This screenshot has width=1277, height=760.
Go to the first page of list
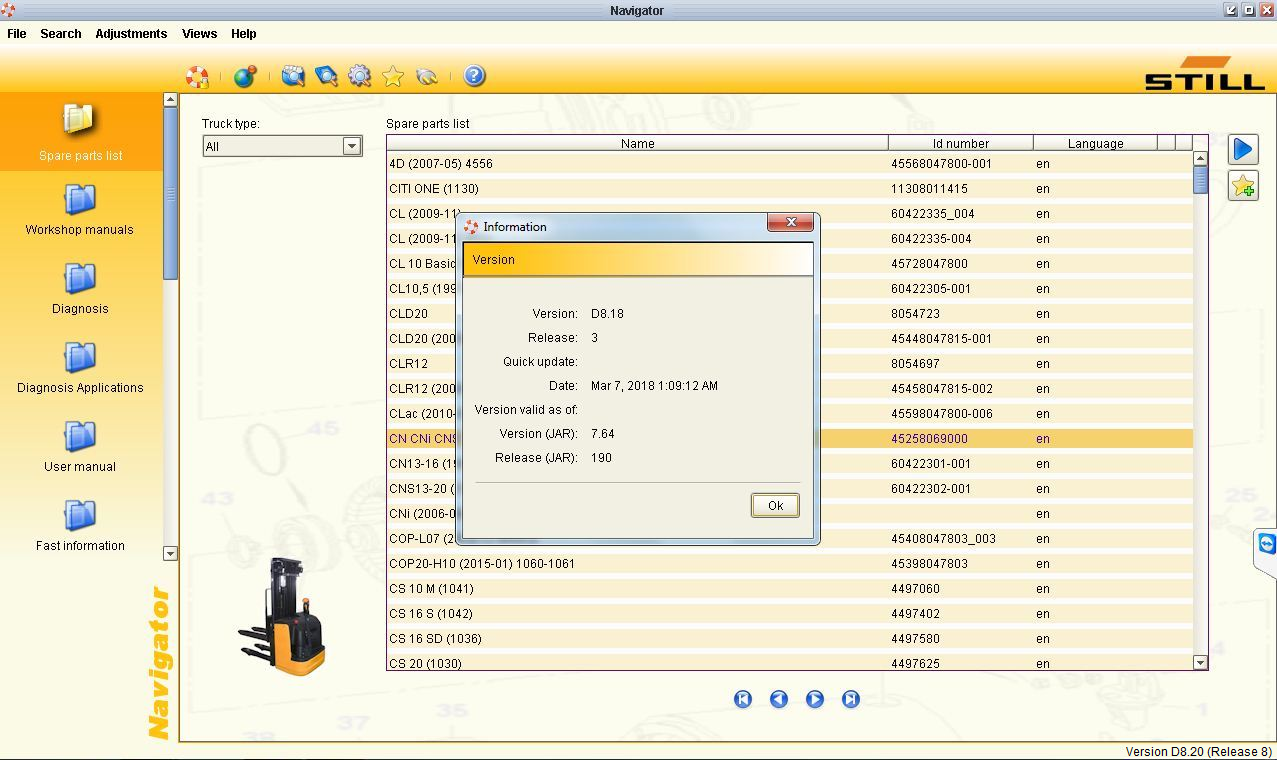point(743,699)
